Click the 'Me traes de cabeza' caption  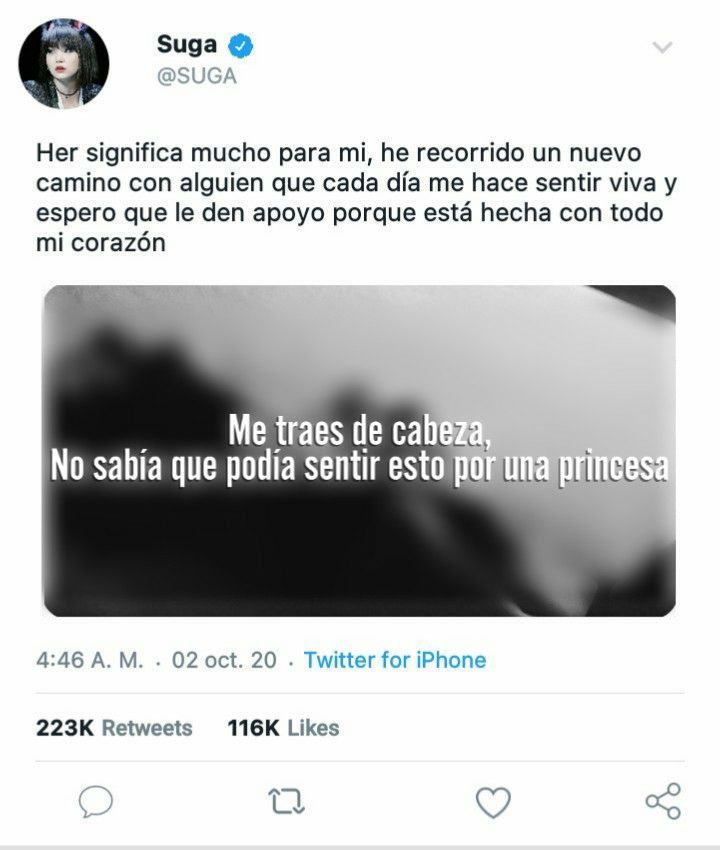pyautogui.click(x=359, y=430)
